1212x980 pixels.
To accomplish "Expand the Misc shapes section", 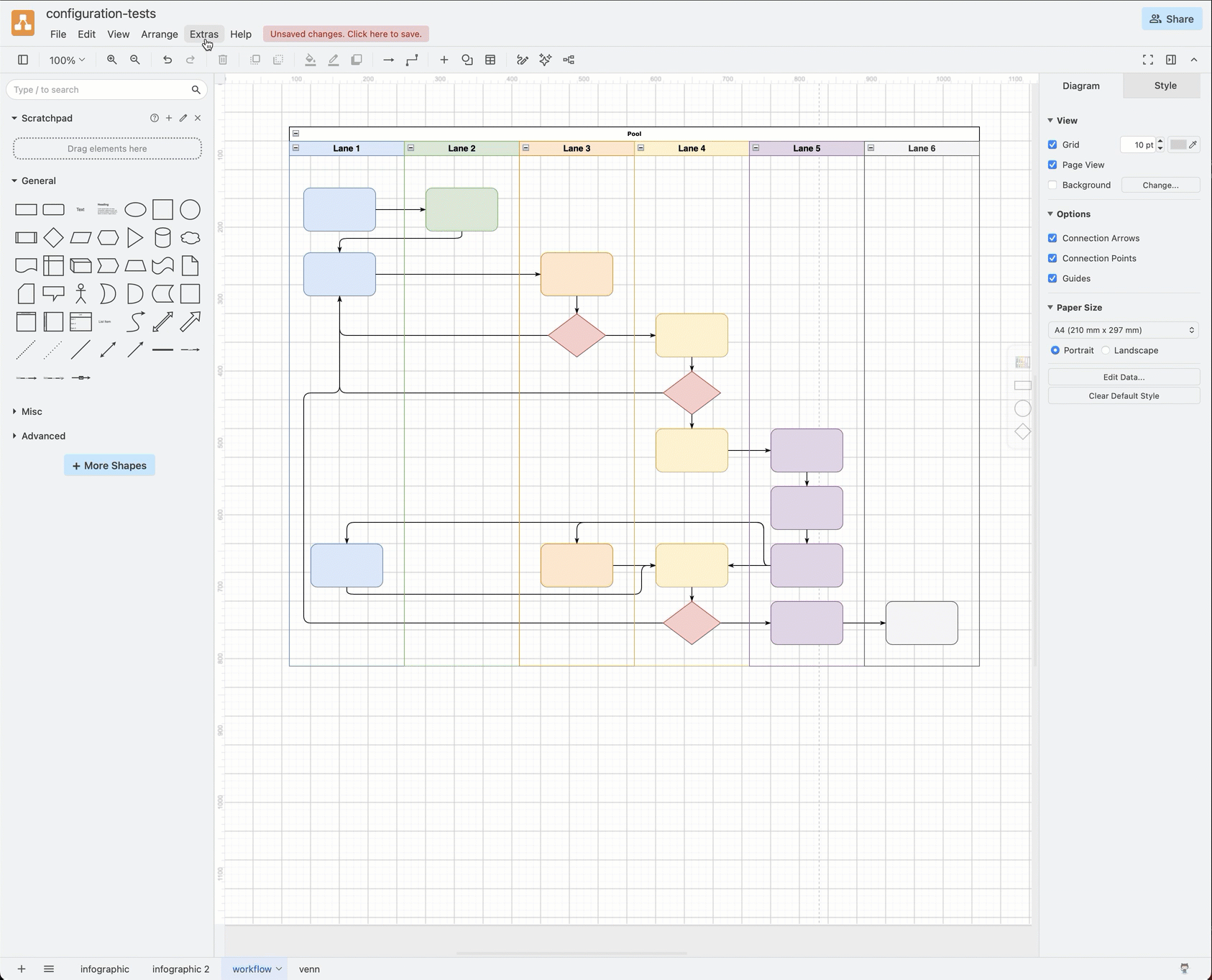I will click(x=14, y=411).
